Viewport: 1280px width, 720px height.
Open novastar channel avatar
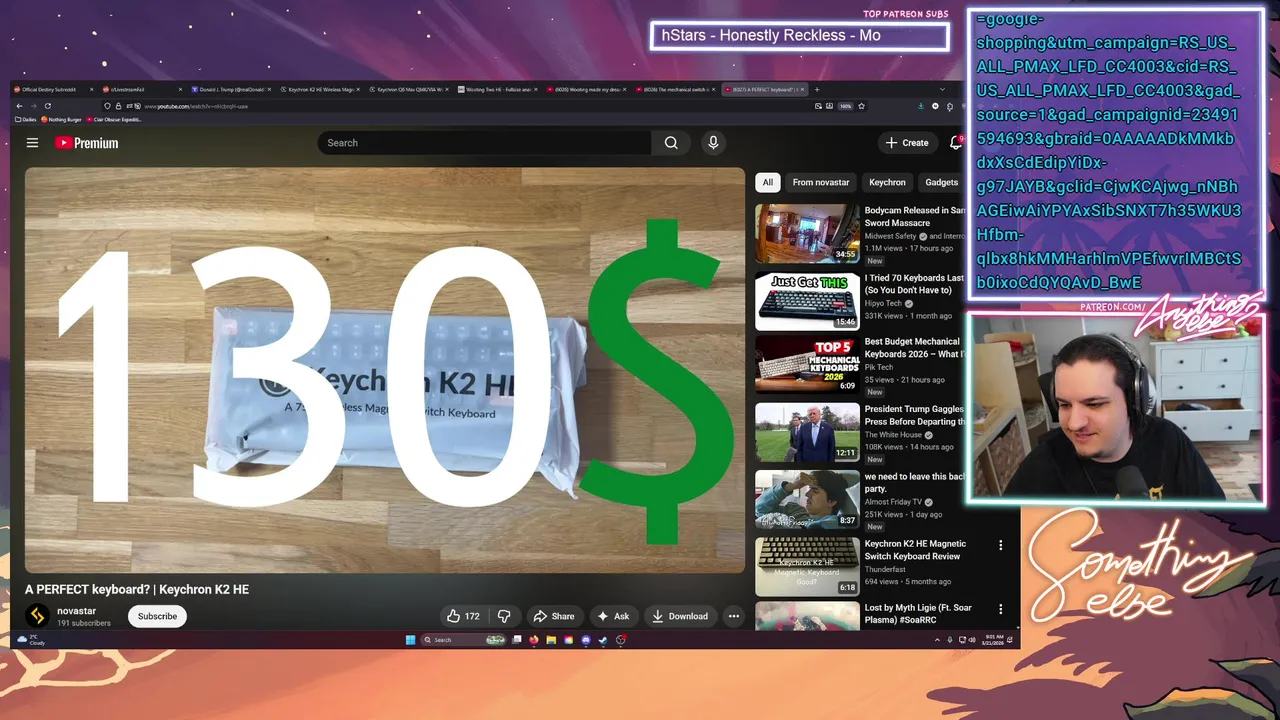[x=37, y=616]
